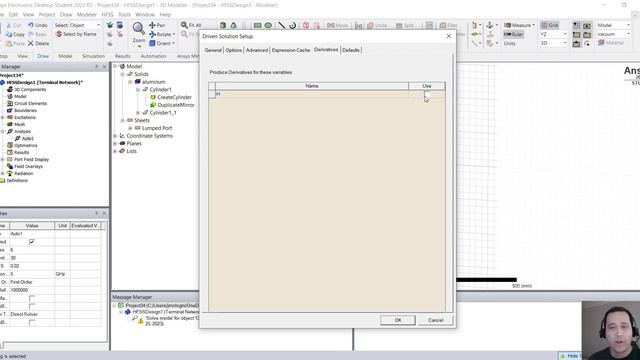Click Fit All in the toolbar

click(x=191, y=25)
